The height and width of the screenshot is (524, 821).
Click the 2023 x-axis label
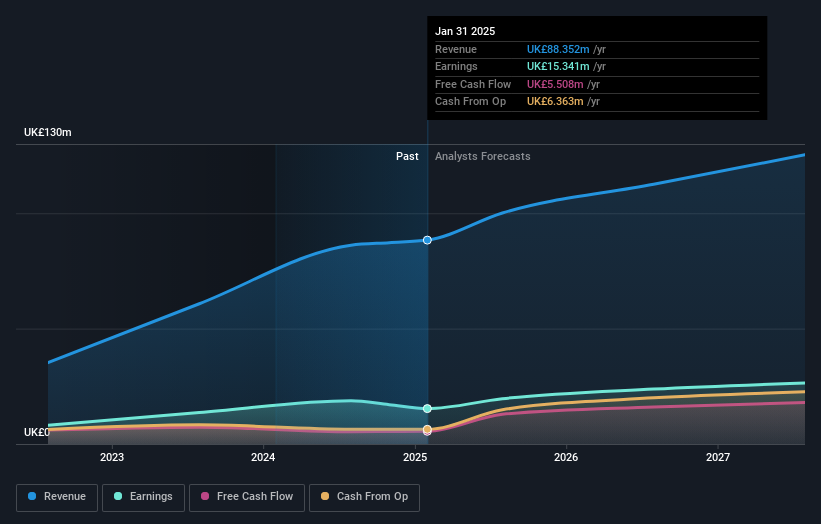tap(112, 457)
